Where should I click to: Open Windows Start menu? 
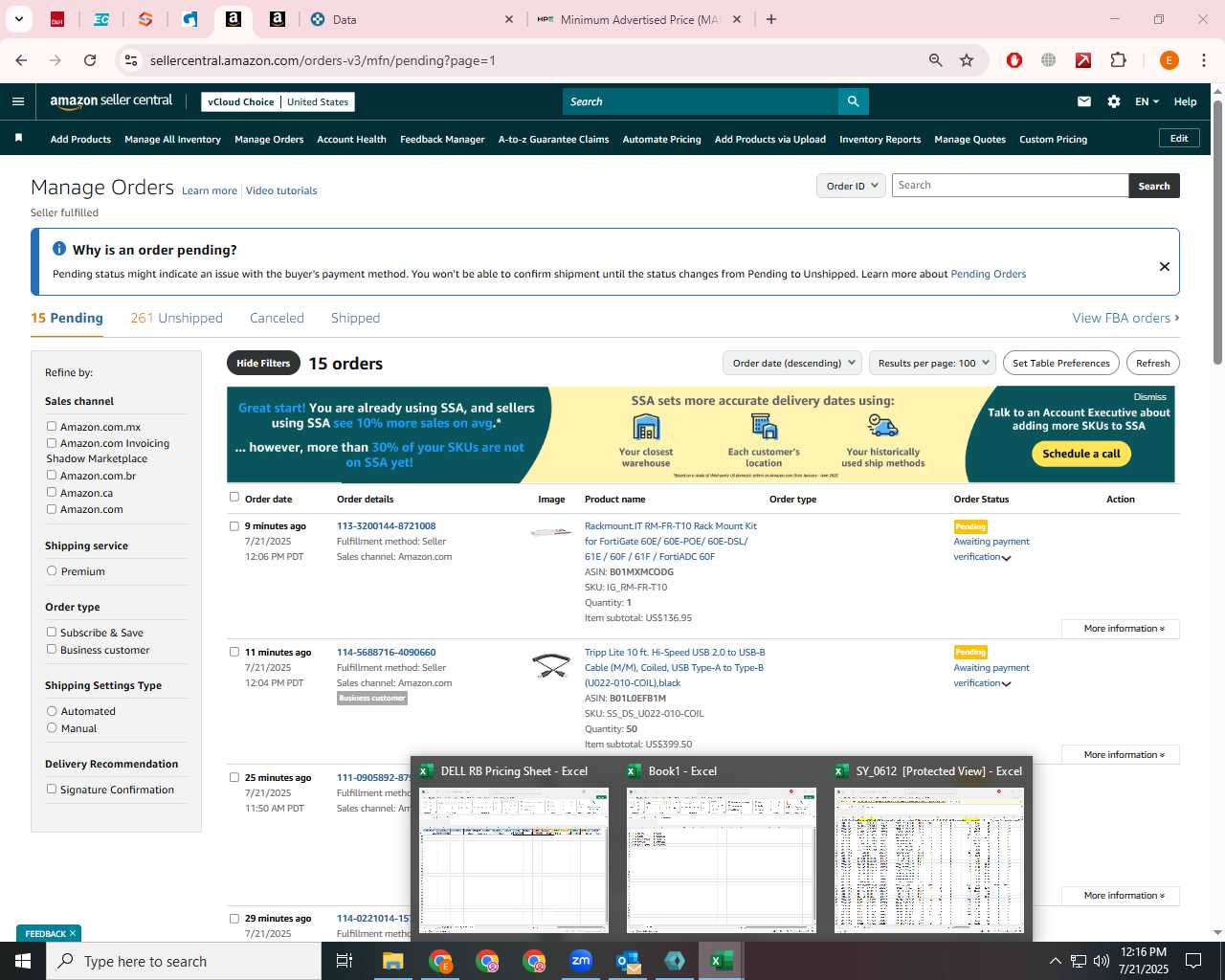(23, 961)
